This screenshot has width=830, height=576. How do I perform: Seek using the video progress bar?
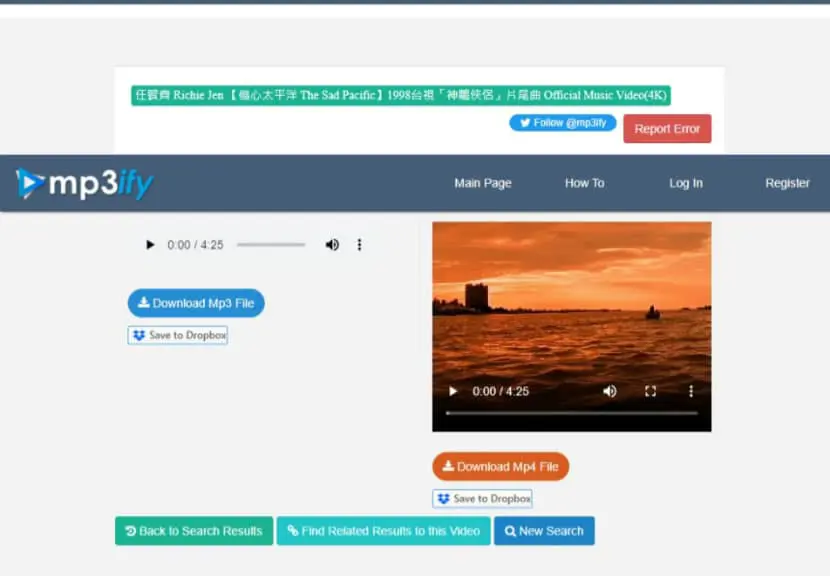pos(572,413)
